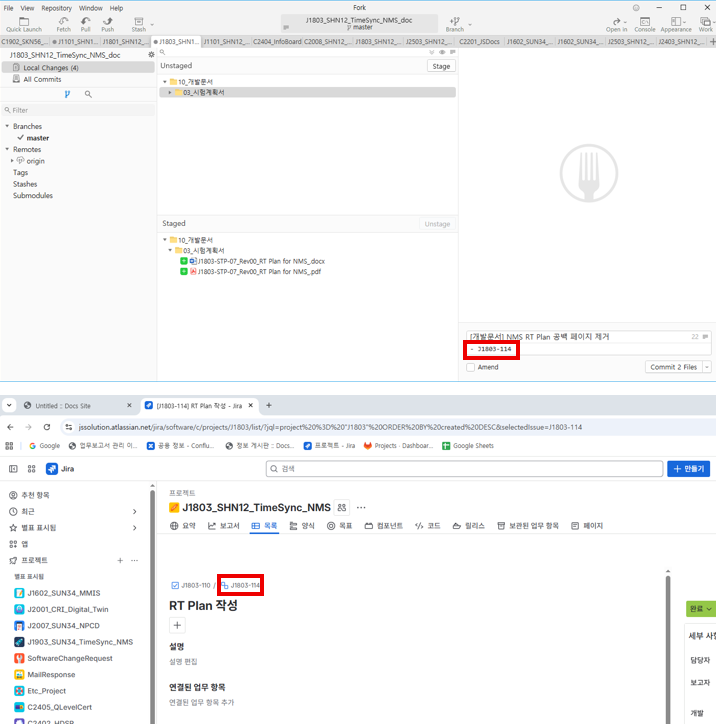Expand the origin remote
The image size is (716, 724).
point(12,160)
